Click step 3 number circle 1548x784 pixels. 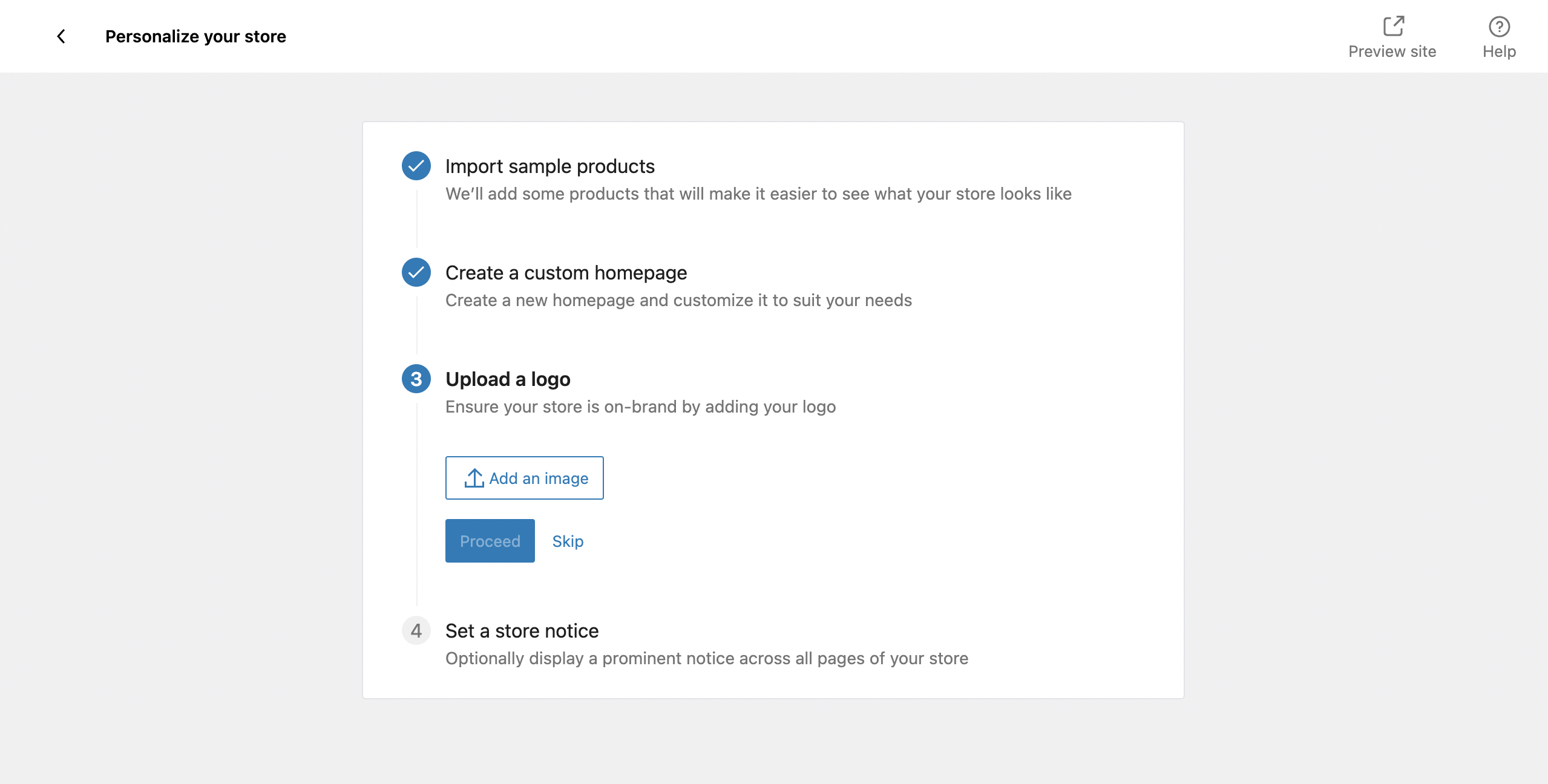click(x=416, y=379)
